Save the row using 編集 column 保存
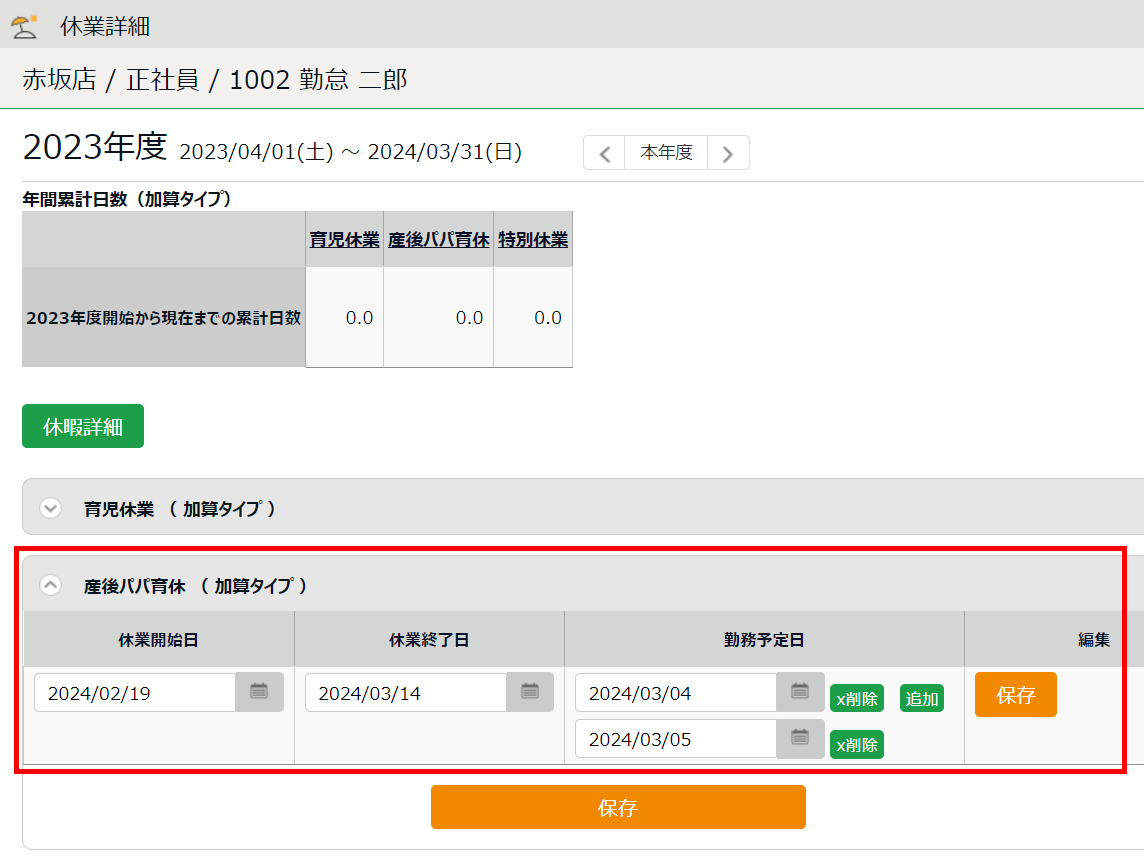The image size is (1144, 861). click(x=1015, y=695)
